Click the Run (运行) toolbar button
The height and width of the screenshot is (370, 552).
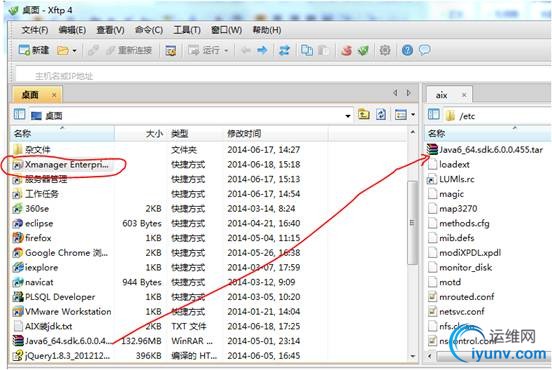204,50
